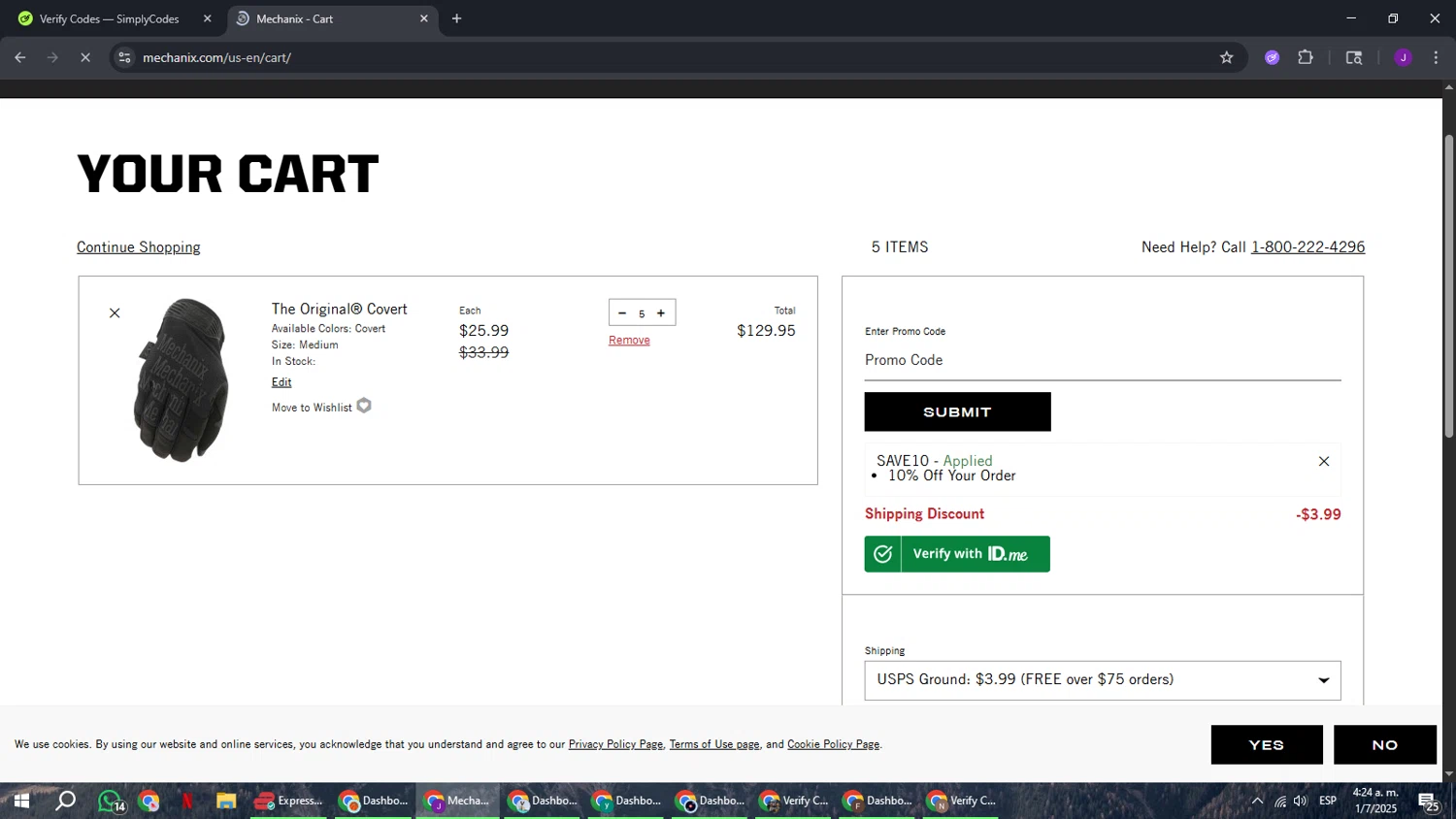The width and height of the screenshot is (1456, 819).
Task: Close the Mechanix - Cart tab
Action: 423,18
